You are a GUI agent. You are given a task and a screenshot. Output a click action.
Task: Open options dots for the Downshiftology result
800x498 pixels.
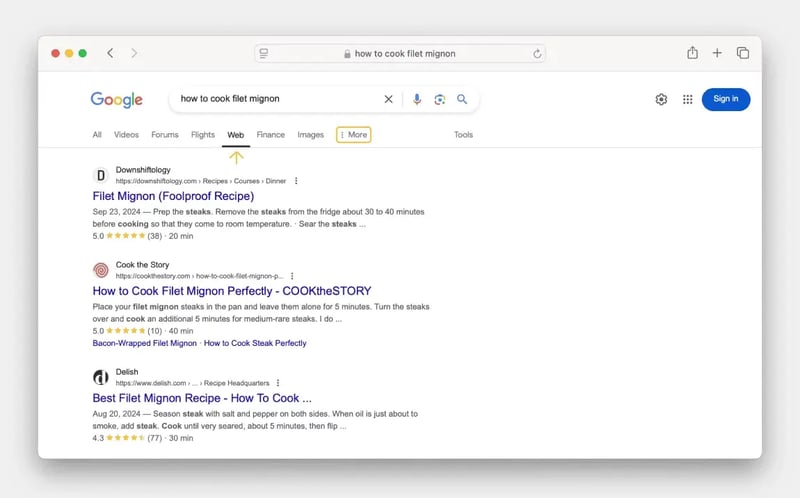[296, 181]
